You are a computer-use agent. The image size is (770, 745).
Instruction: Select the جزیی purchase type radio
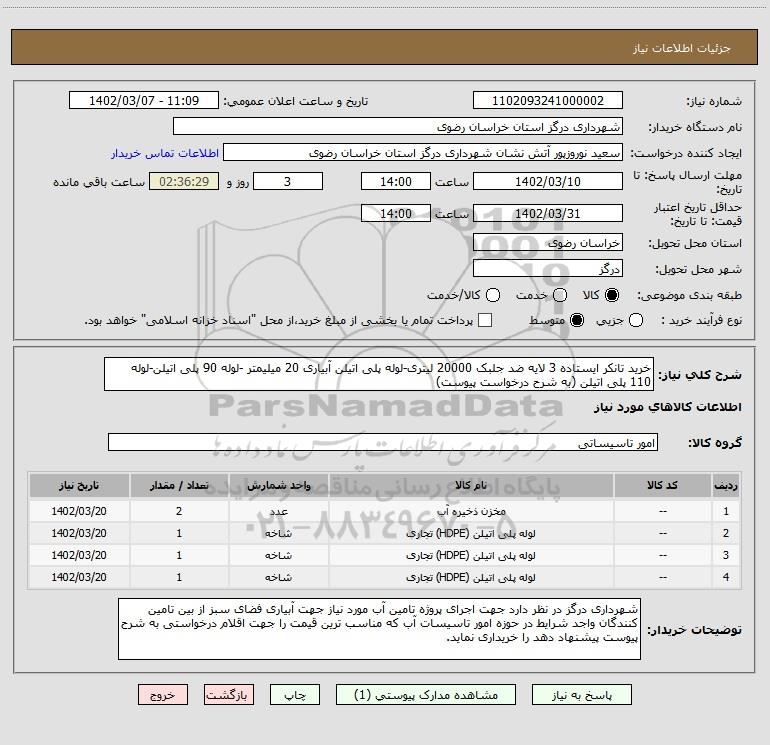click(x=635, y=320)
